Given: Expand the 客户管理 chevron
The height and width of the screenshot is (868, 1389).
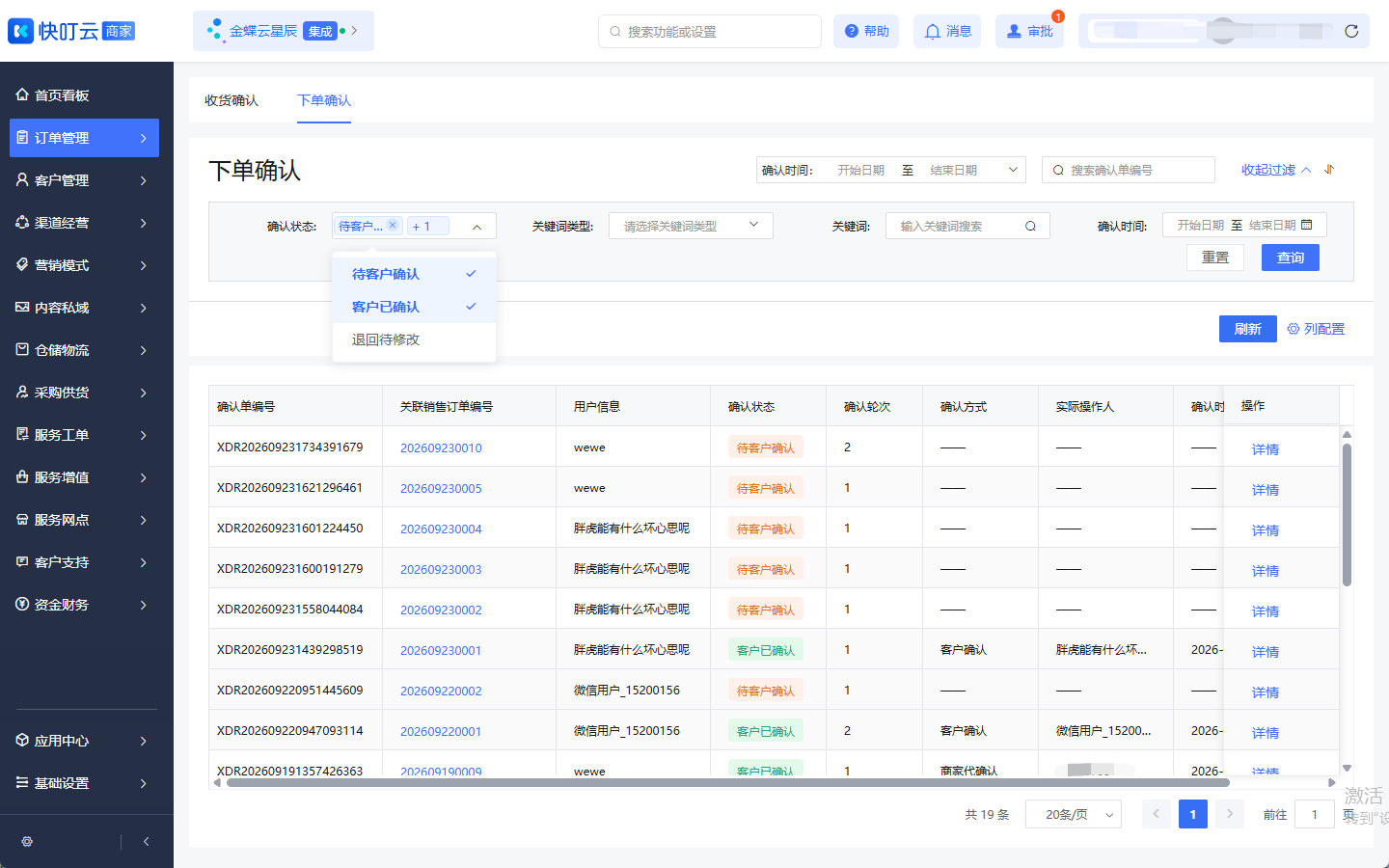Looking at the screenshot, I should pos(143,180).
